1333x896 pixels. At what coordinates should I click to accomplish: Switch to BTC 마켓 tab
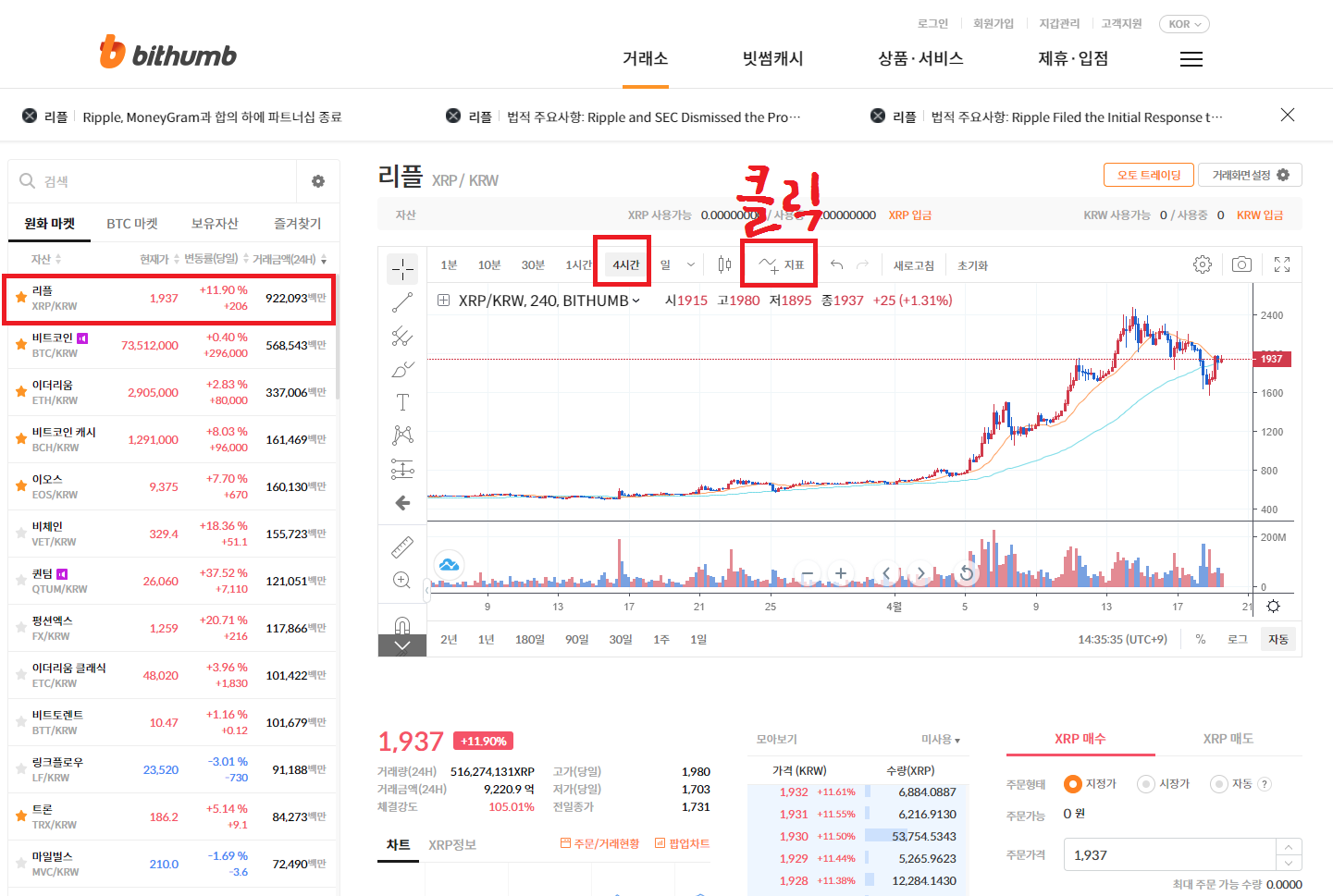click(x=132, y=224)
